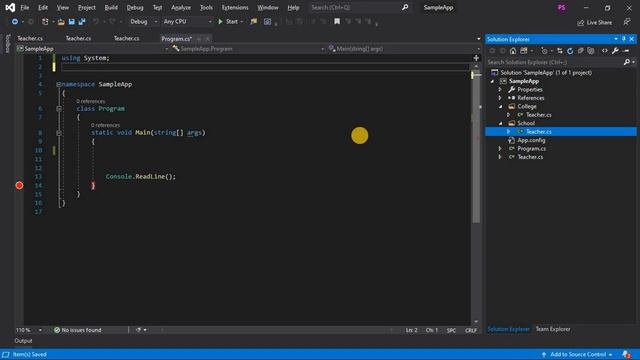Select App.config in Solution Explorer
The image size is (640, 360).
[x=531, y=140]
